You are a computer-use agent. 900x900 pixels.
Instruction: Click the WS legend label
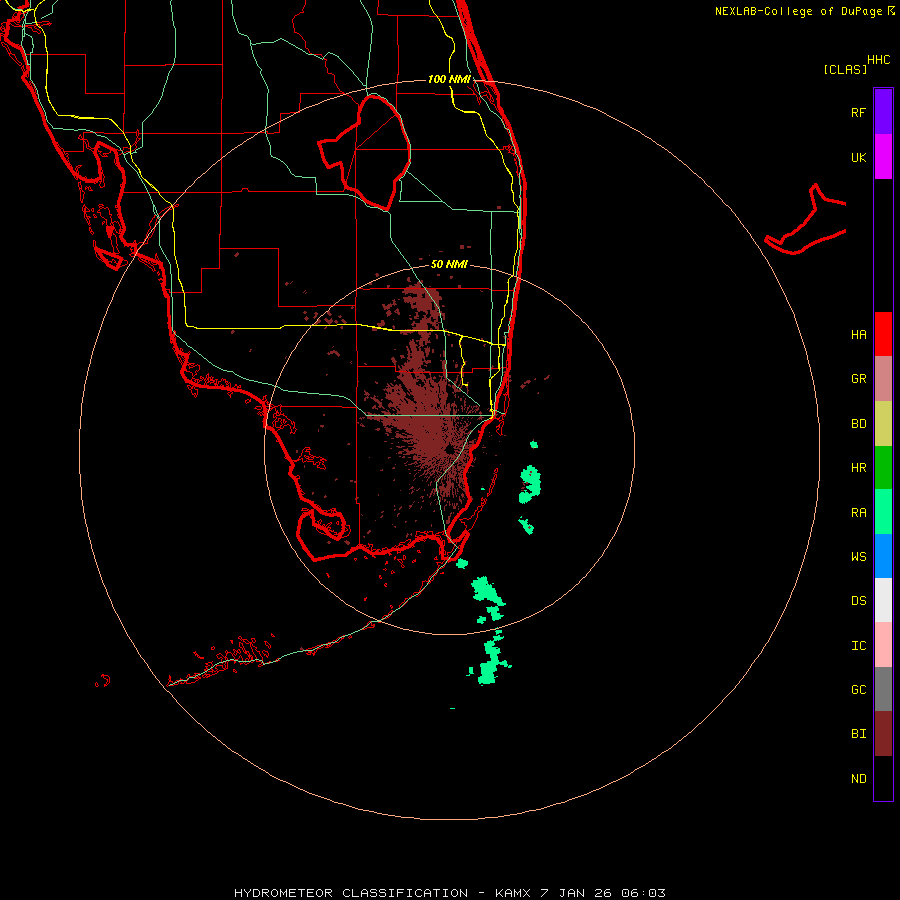click(858, 556)
